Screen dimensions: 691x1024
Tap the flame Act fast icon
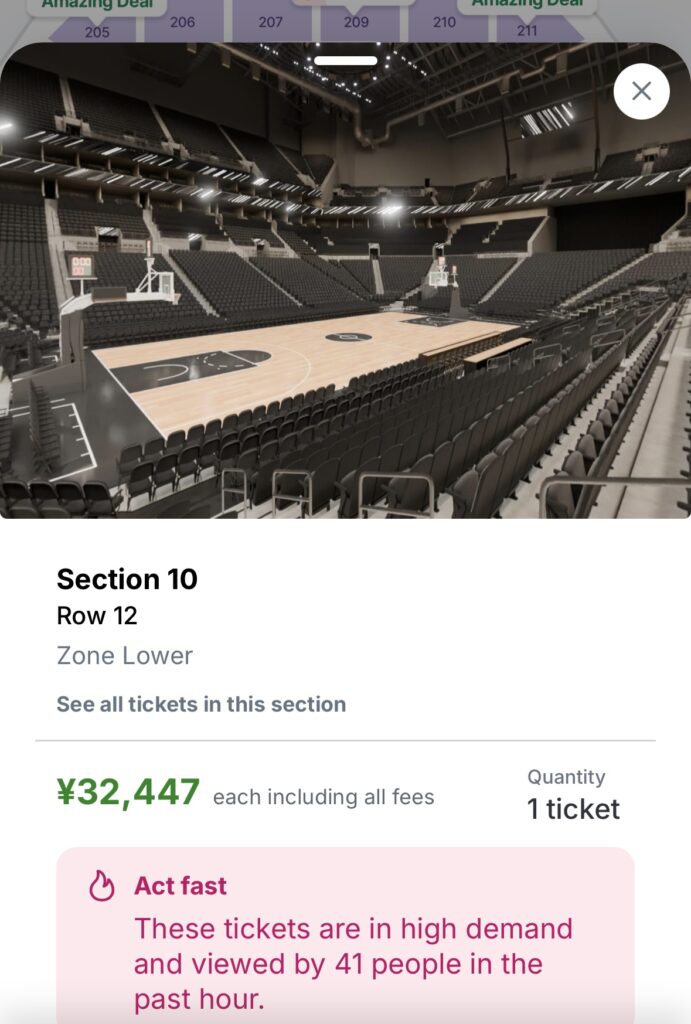tap(102, 886)
